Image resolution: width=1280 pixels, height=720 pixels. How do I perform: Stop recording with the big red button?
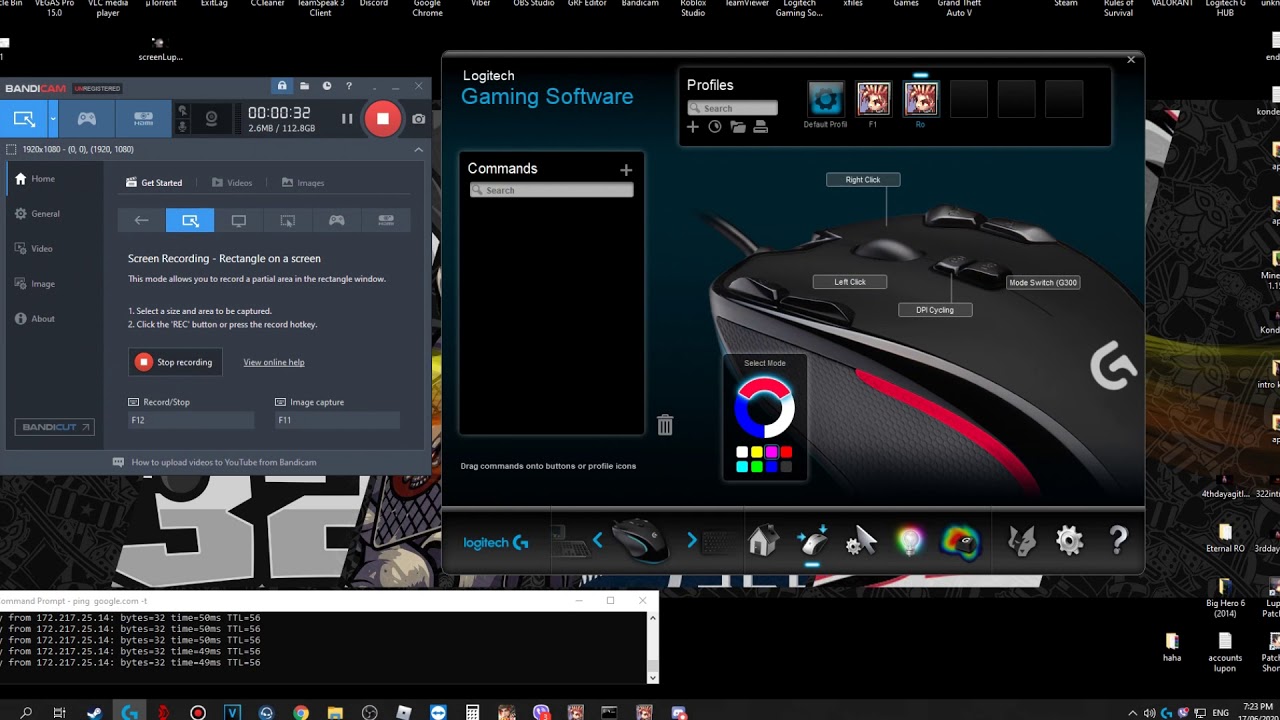(x=382, y=119)
